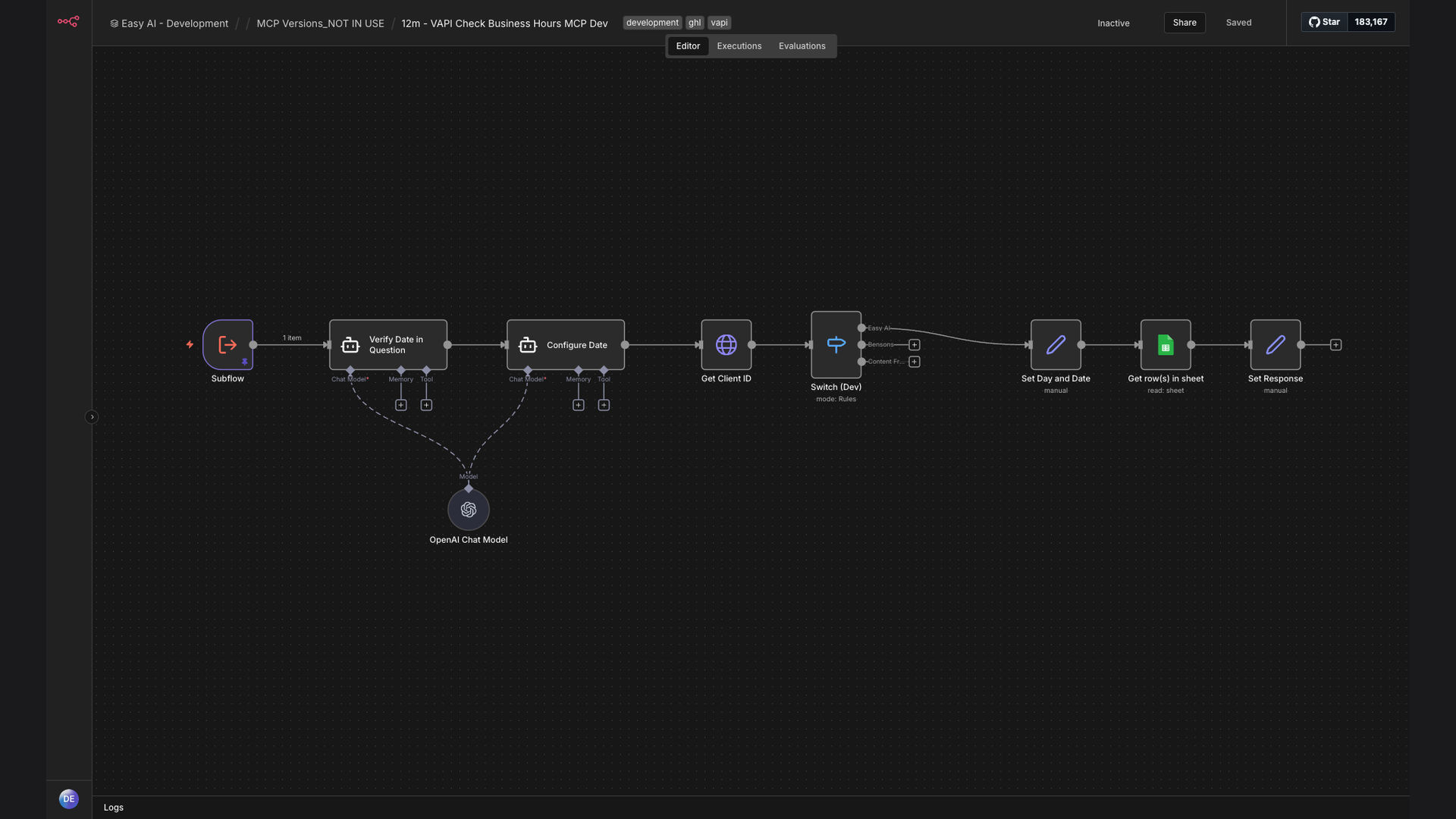
Task: Add node to Switch Content Fr... output
Action: pyautogui.click(x=915, y=362)
